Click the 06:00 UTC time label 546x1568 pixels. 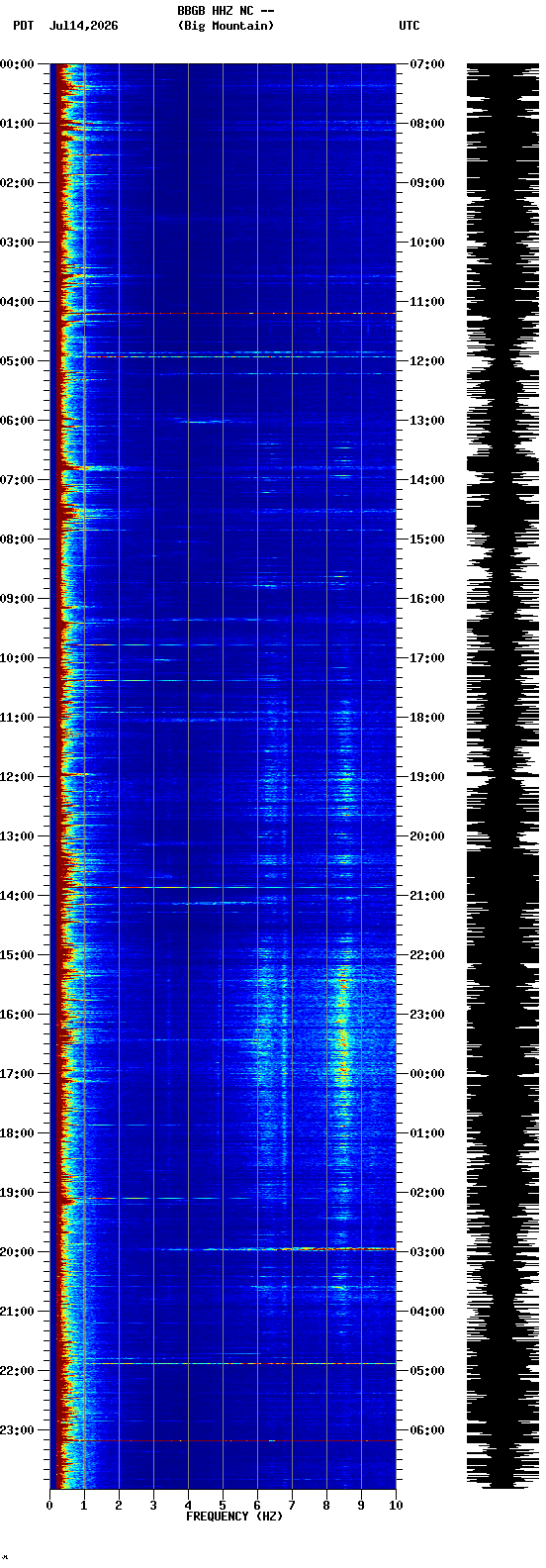(x=427, y=1430)
